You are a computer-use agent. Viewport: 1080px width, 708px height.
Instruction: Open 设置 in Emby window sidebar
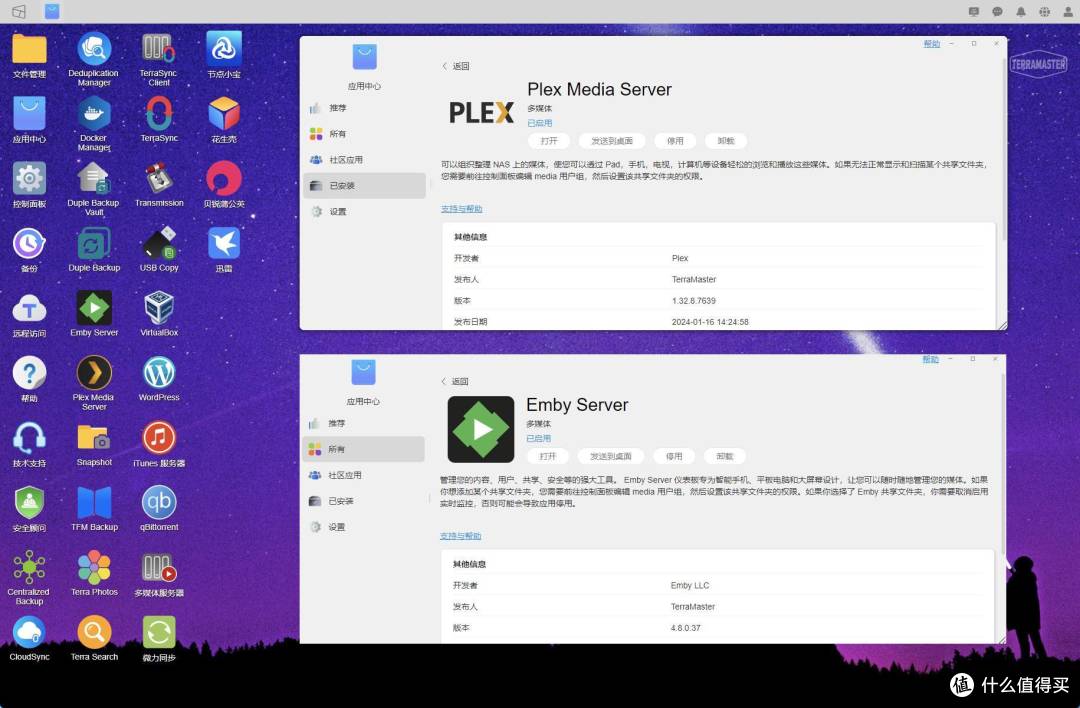pyautogui.click(x=363, y=527)
